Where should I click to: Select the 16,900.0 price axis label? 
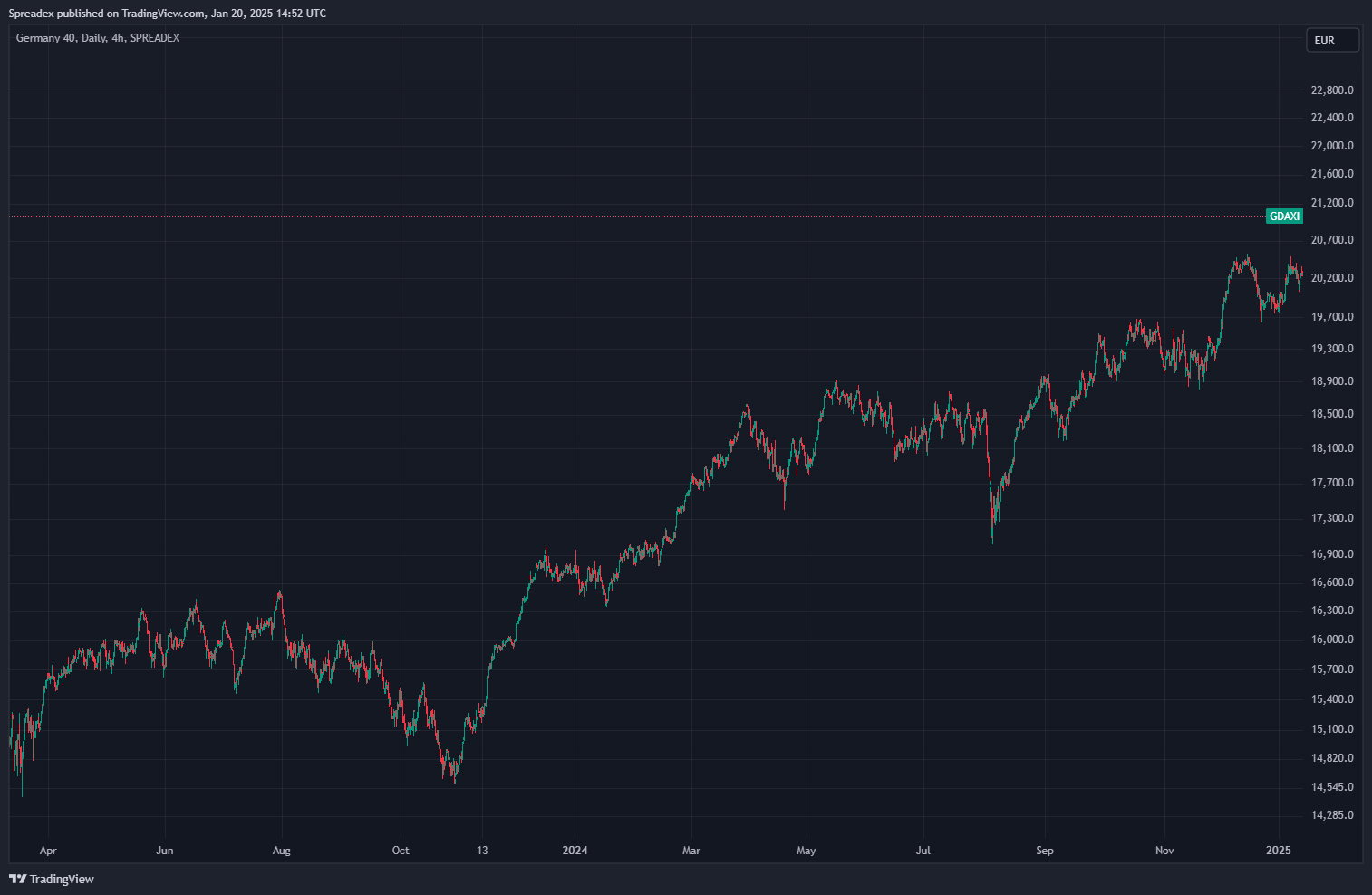(1332, 554)
